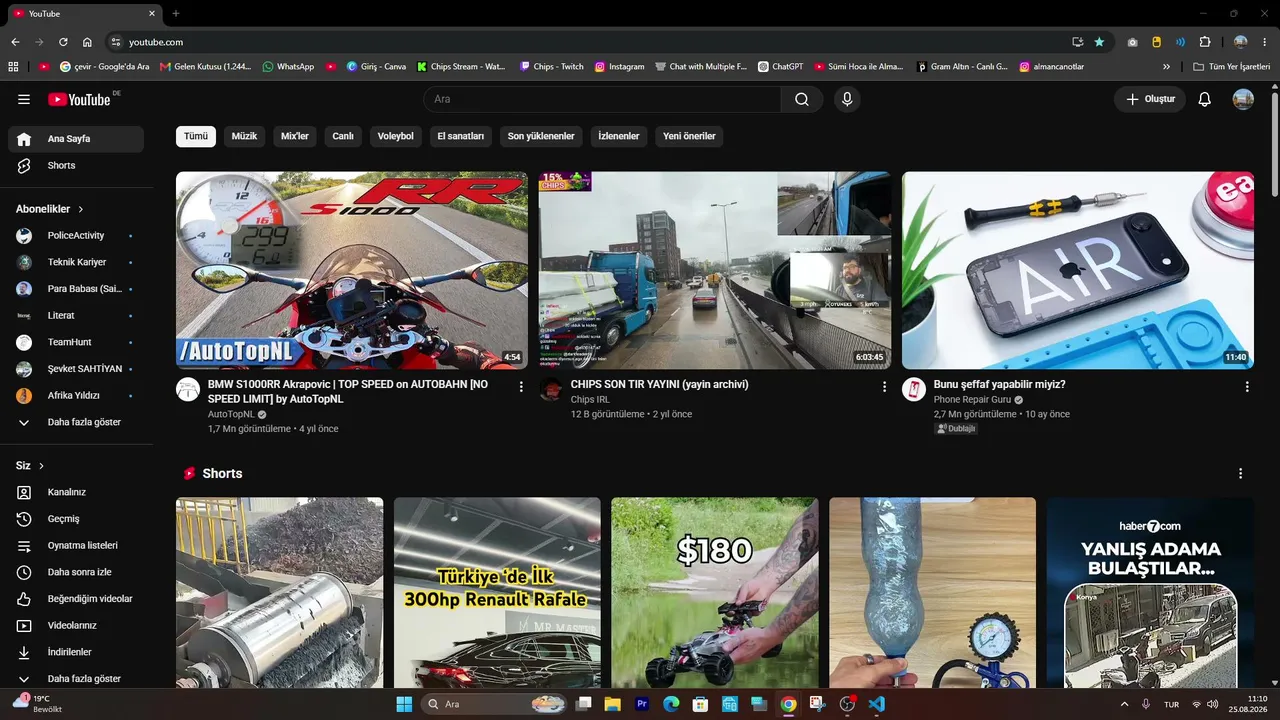Open AutoTopNL channel avatar

point(188,389)
